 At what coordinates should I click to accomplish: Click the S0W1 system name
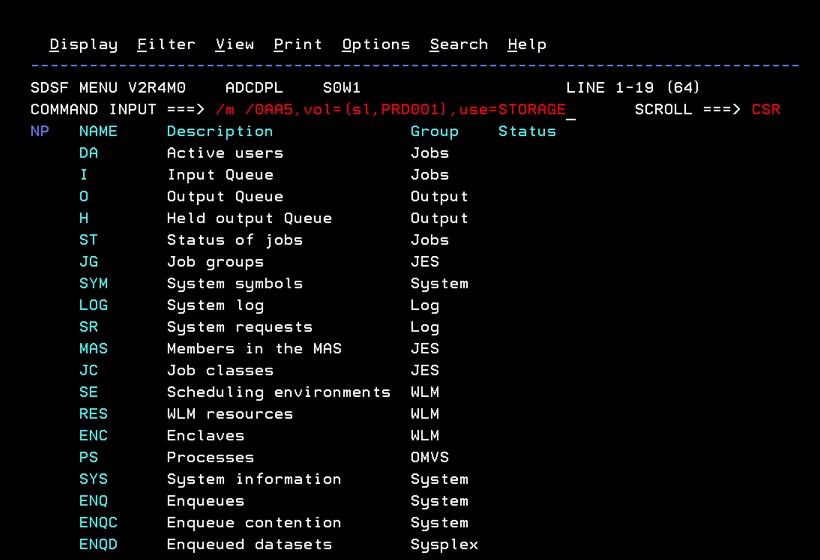(x=342, y=87)
